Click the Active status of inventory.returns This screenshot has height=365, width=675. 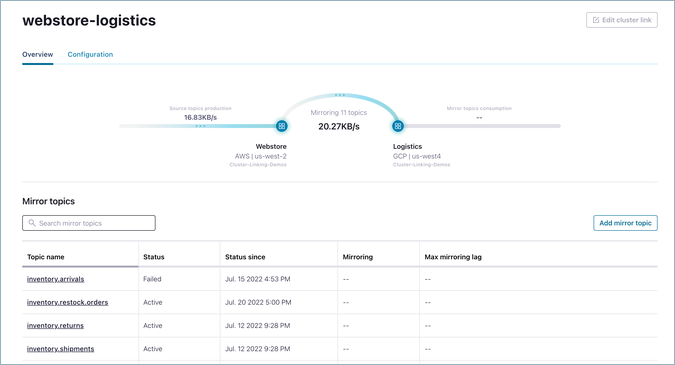[153, 325]
